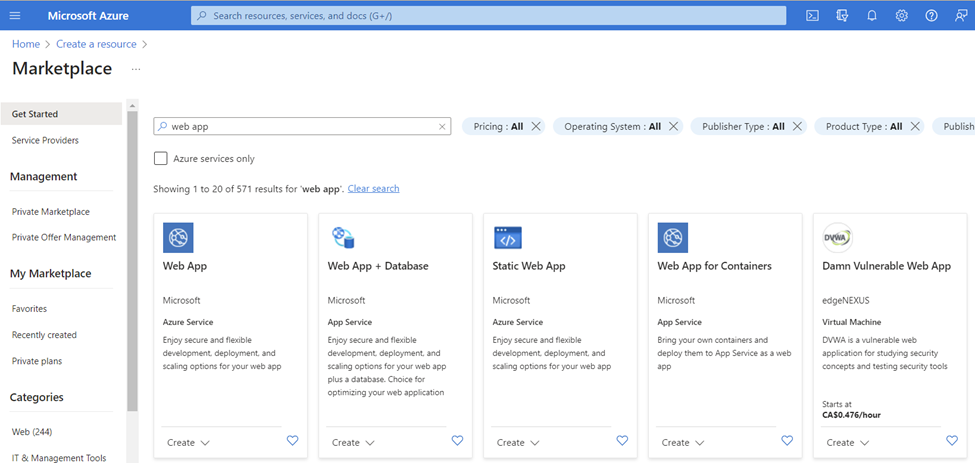Open portal settings gear

click(902, 16)
